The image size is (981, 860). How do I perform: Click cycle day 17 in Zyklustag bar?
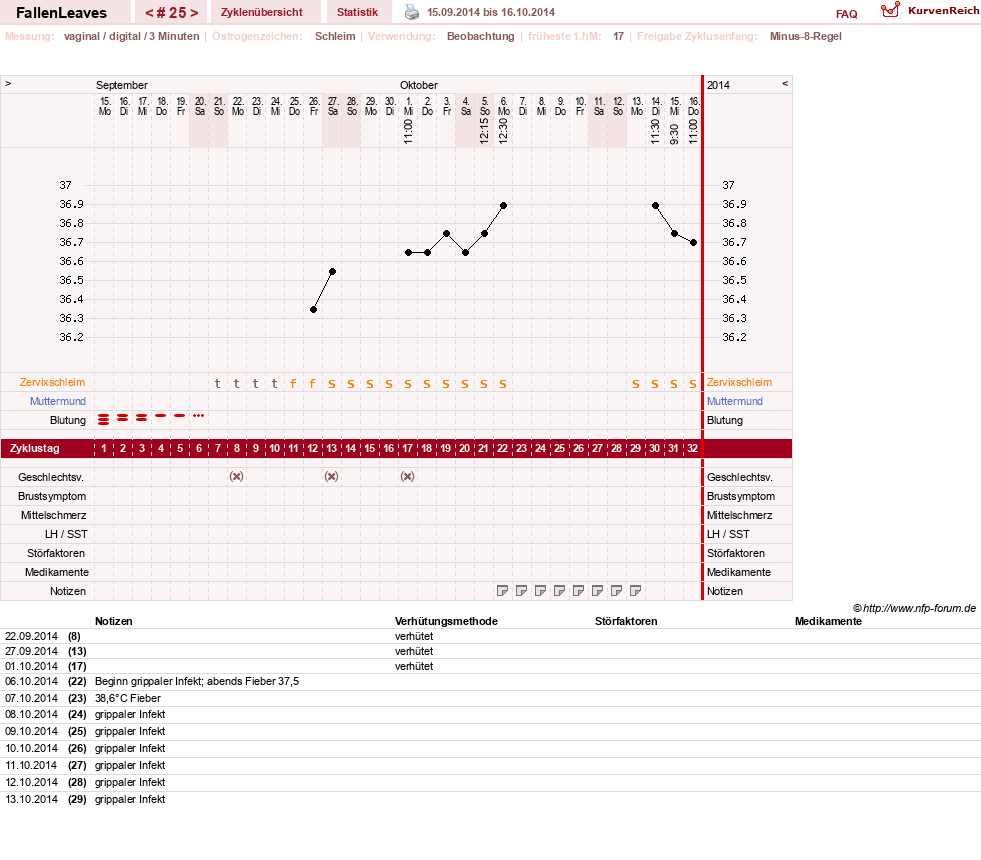[x=407, y=448]
